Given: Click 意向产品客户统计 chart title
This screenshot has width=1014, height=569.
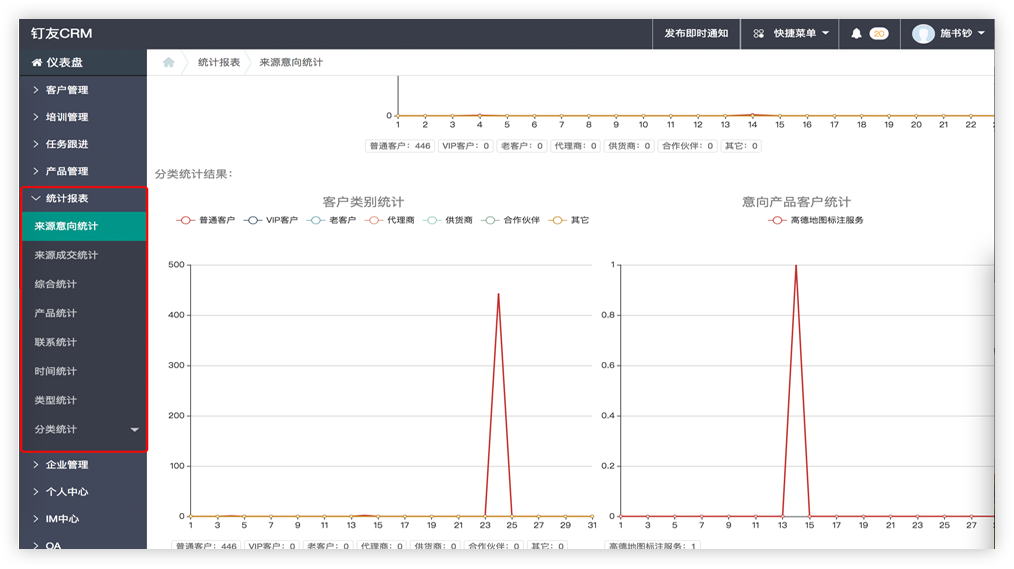Looking at the screenshot, I should 796,202.
